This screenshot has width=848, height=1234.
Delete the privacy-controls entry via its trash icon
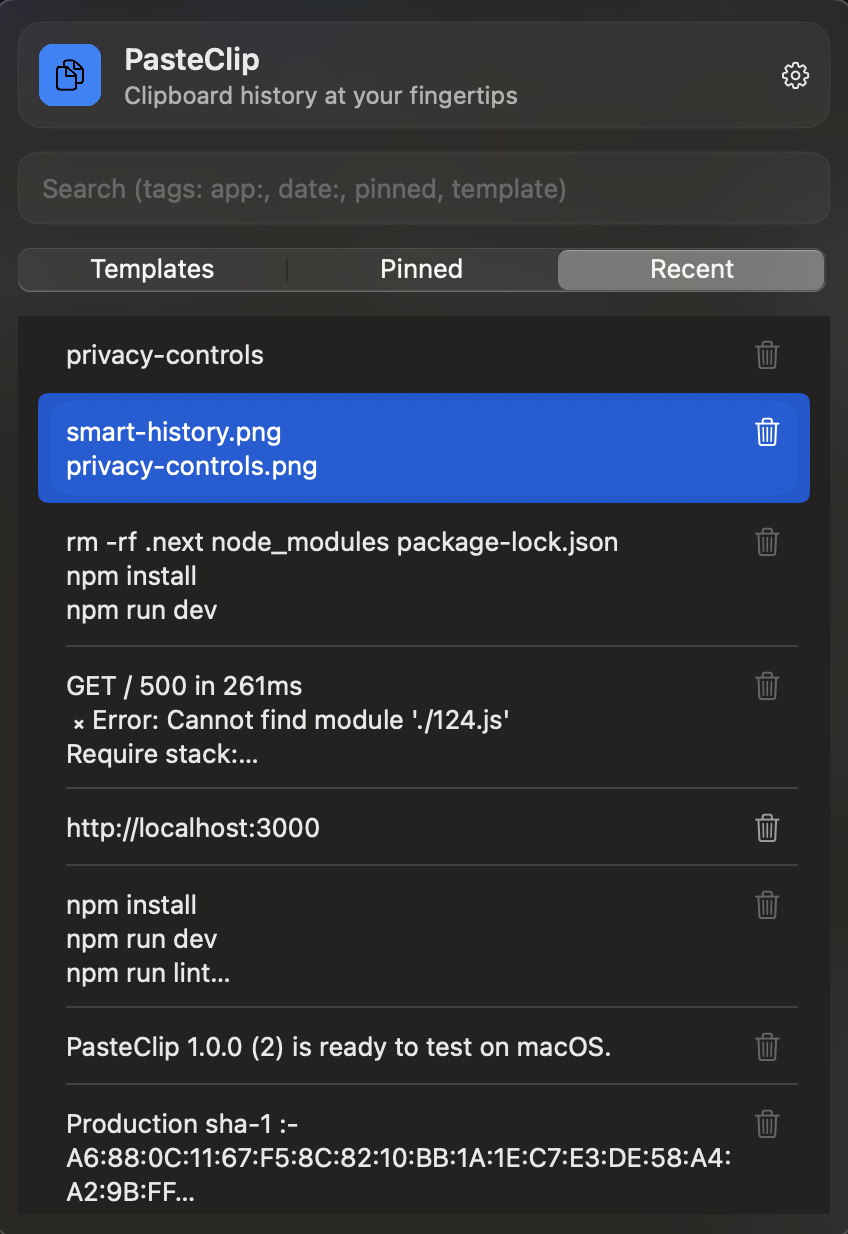pos(766,355)
